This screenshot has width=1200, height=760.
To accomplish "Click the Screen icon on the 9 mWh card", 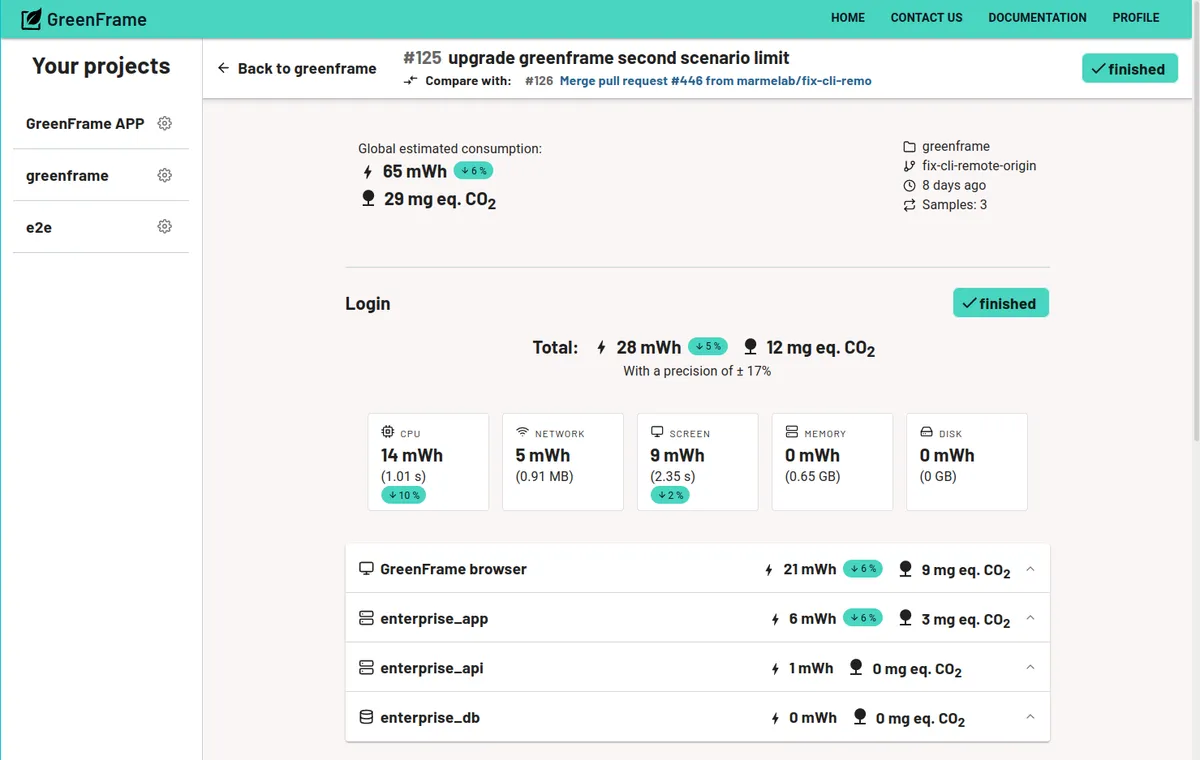I will [658, 432].
